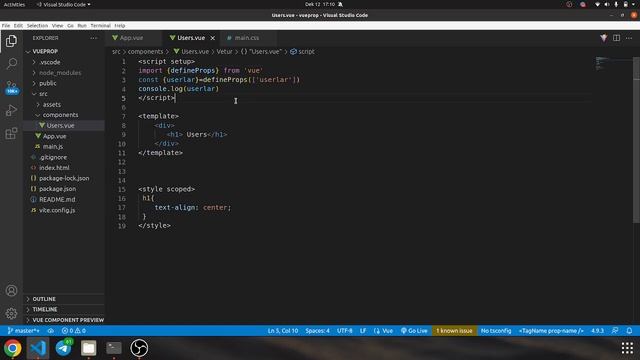Switch to the App.vue tab
The width and height of the screenshot is (640, 360).
131,38
